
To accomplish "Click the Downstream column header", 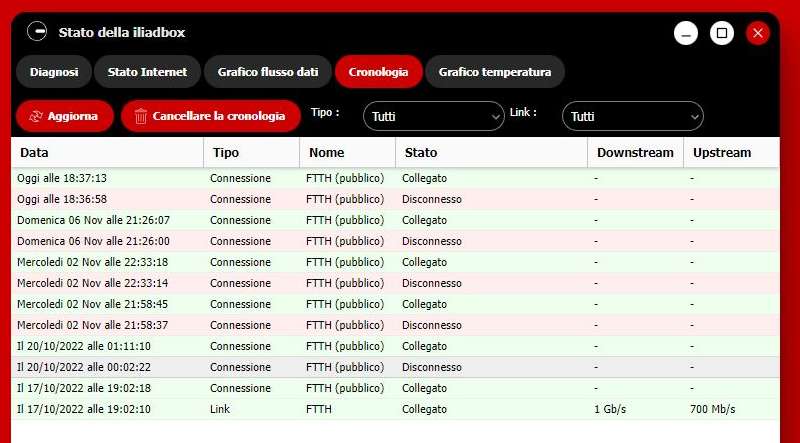I will pos(634,153).
